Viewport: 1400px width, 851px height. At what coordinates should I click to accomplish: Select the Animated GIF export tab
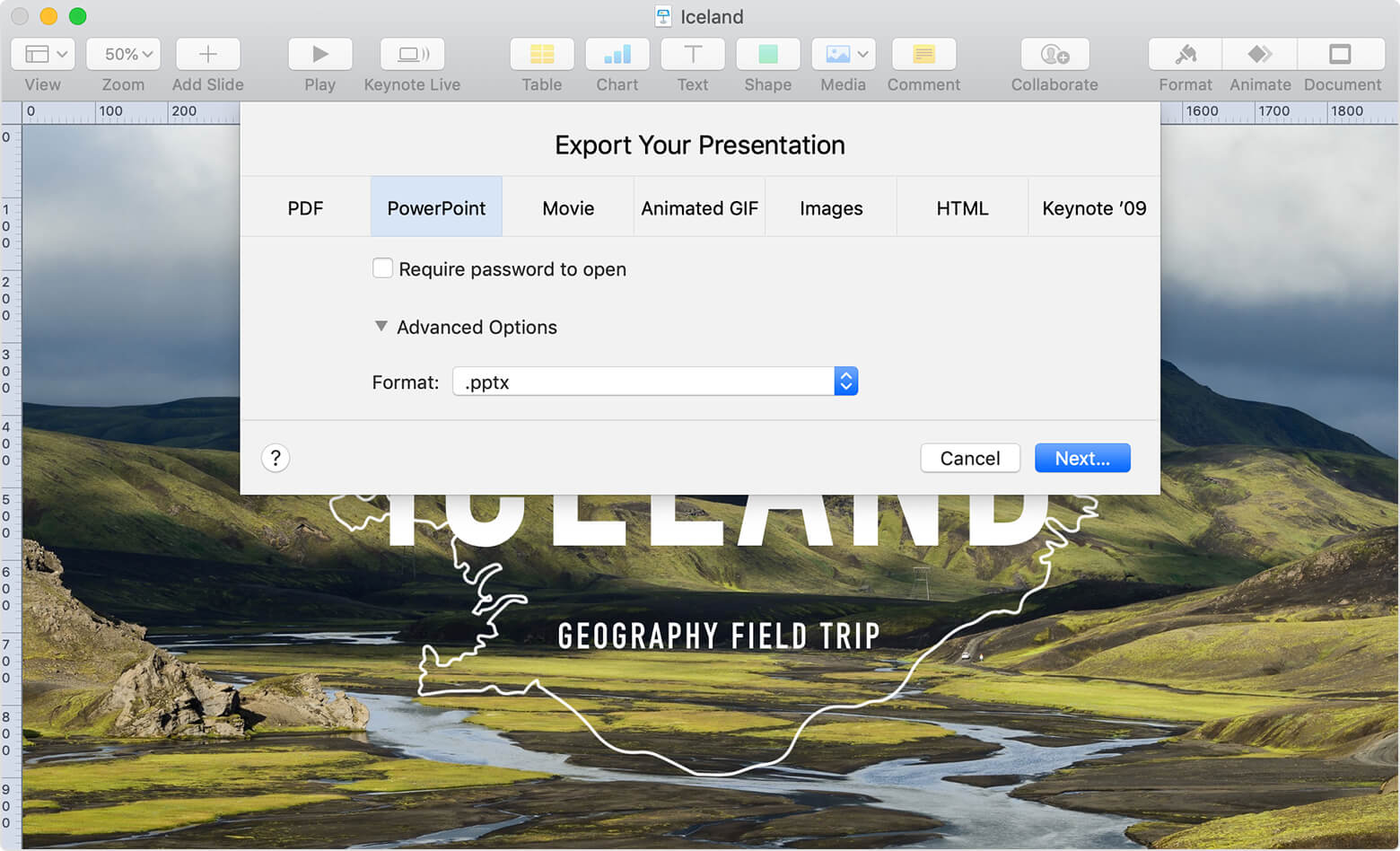coord(699,208)
